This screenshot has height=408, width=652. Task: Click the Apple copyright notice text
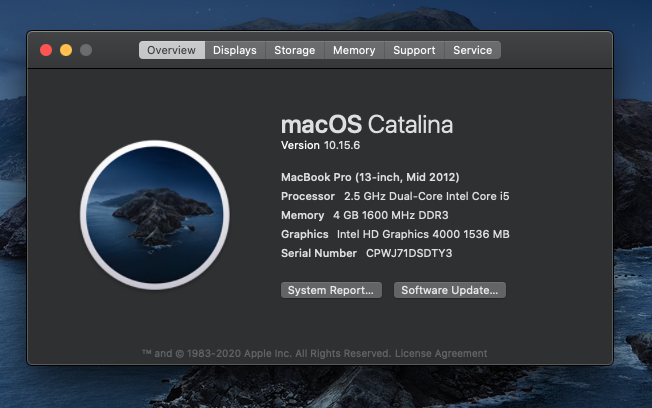tap(267, 354)
